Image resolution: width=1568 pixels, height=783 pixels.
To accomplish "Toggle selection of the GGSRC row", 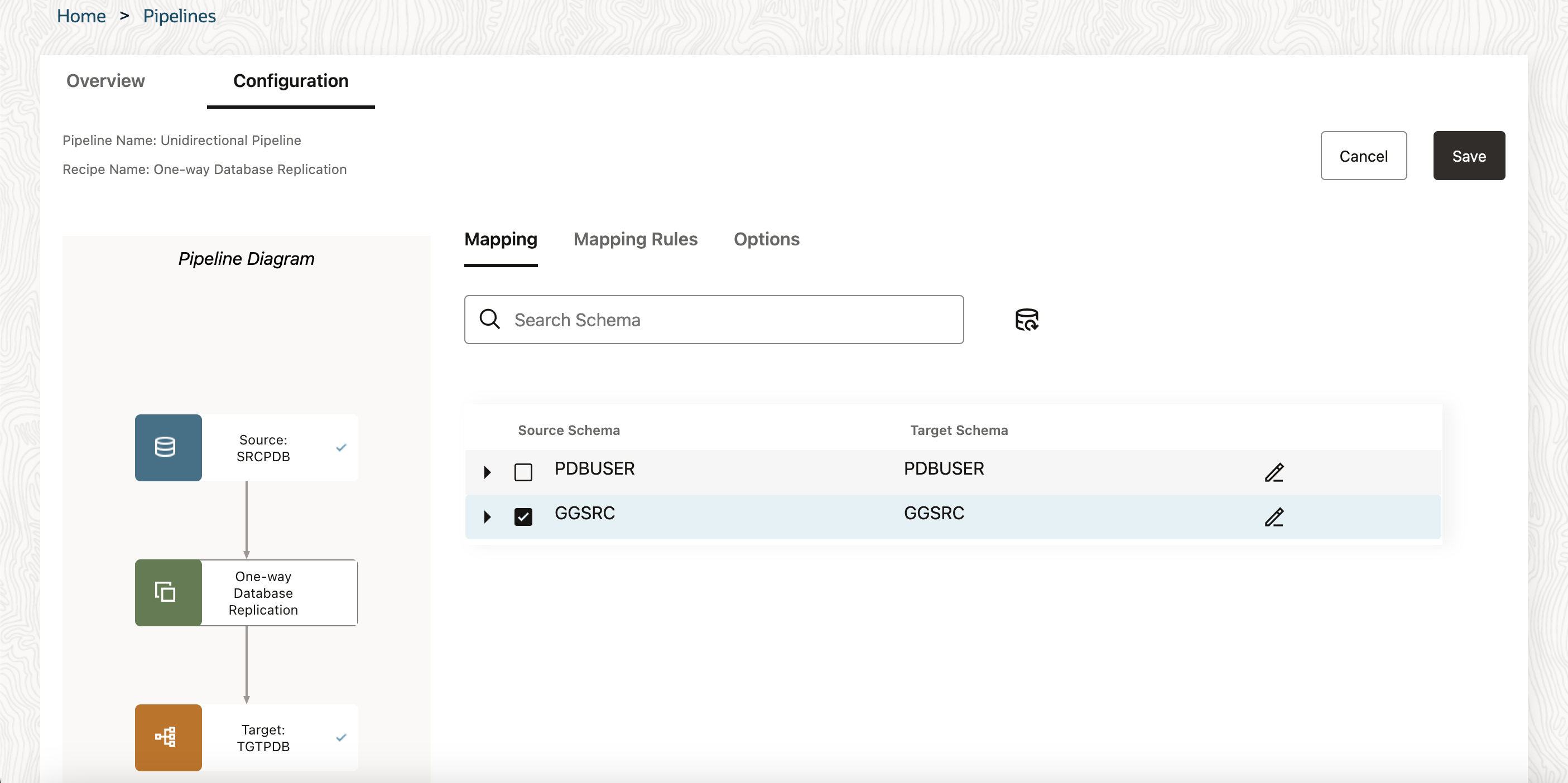I will click(523, 516).
